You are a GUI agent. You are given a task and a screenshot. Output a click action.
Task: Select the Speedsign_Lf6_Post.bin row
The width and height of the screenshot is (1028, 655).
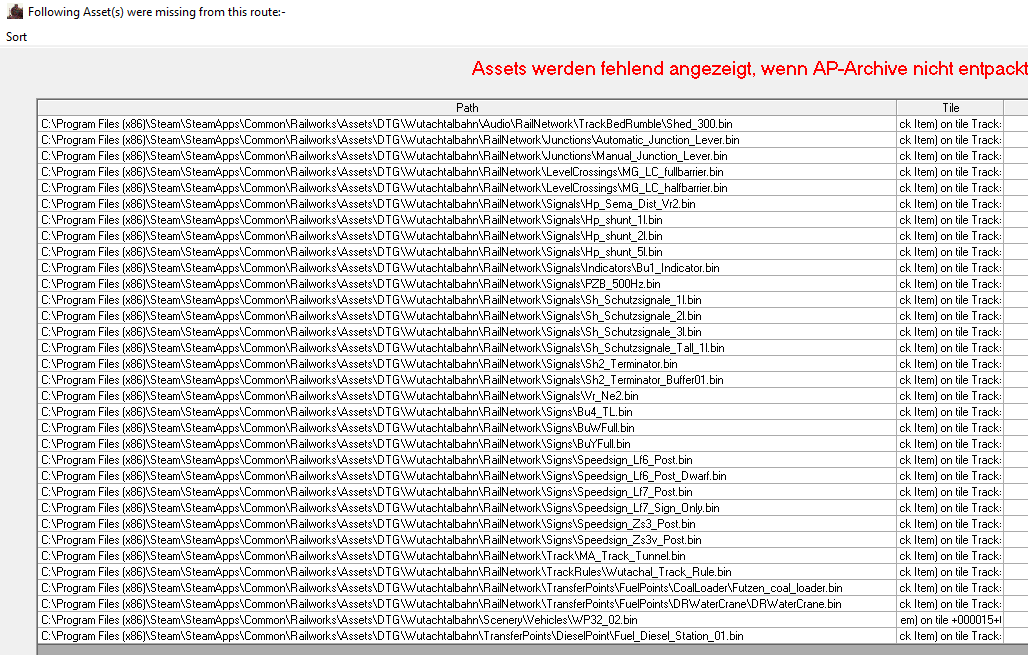pyautogui.click(x=467, y=460)
